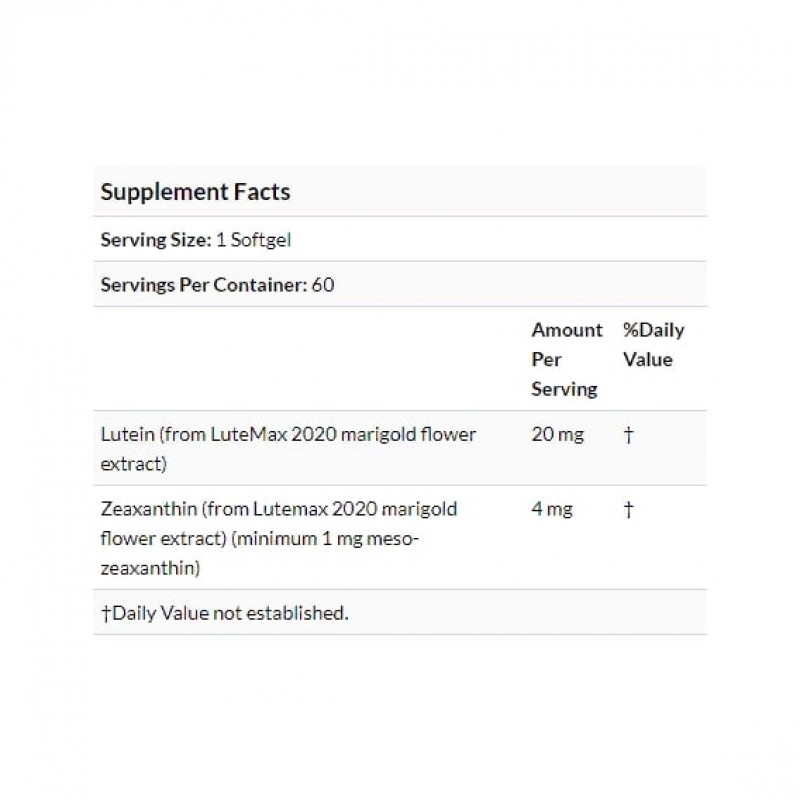Viewport: 800px width, 800px height.
Task: Click the word Lutein in the ingredient row
Action: point(126,435)
